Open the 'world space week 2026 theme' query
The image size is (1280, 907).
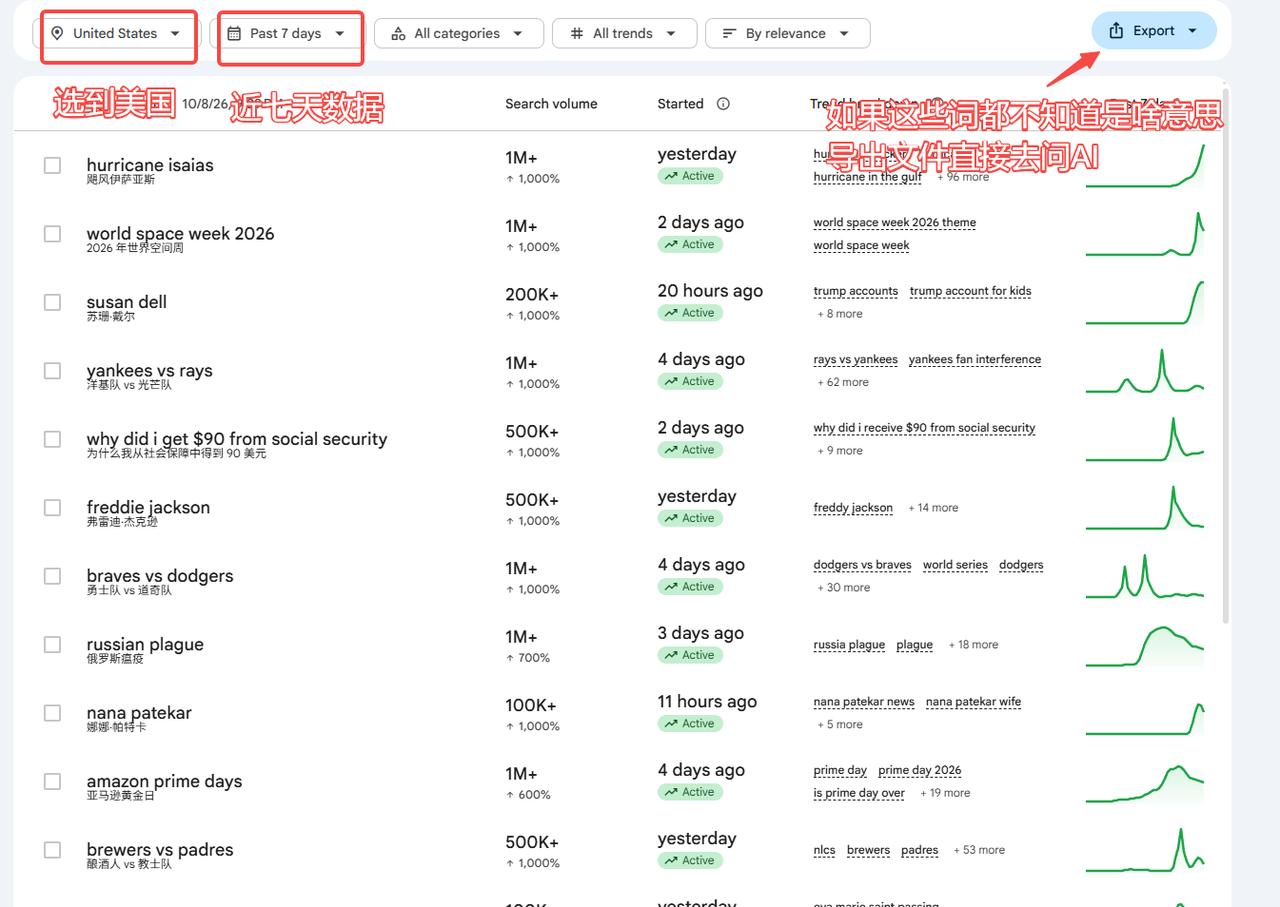click(x=895, y=223)
